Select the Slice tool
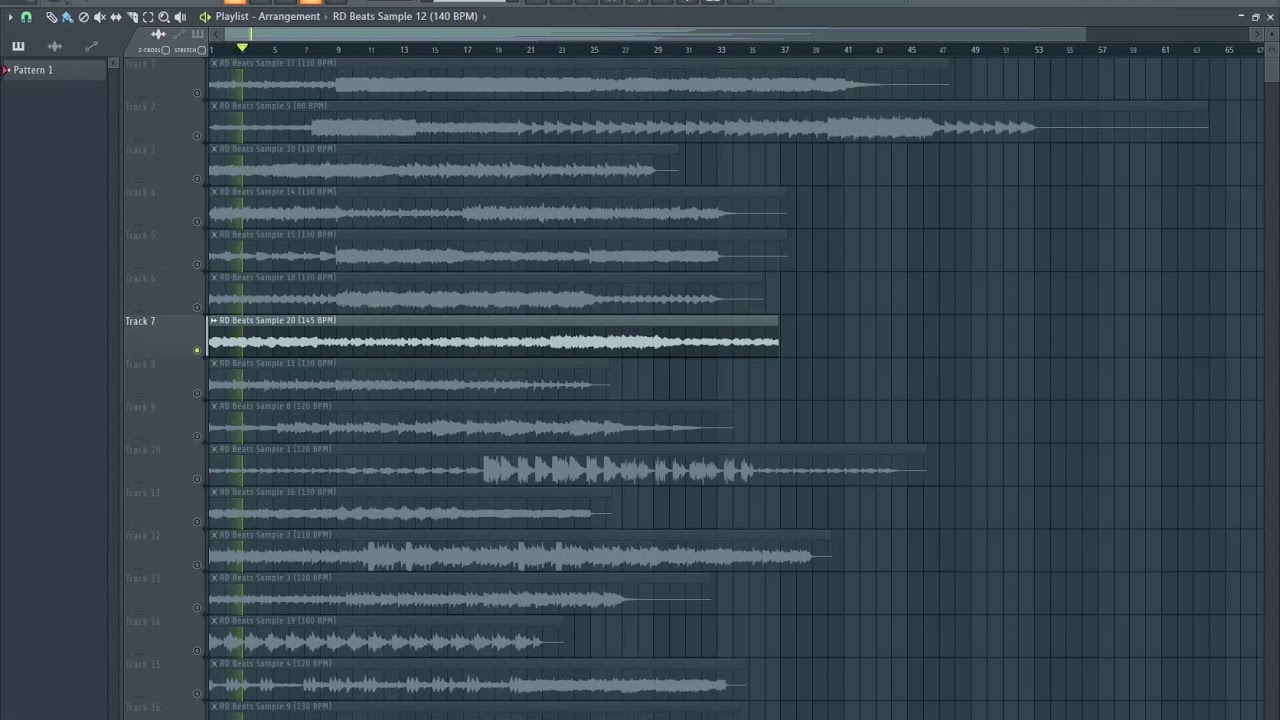1280x720 pixels. pos(132,17)
